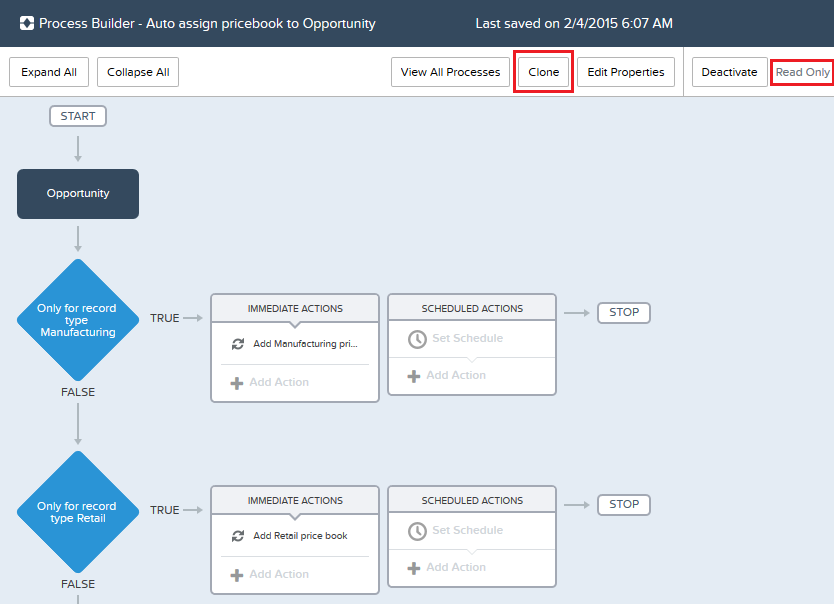Image resolution: width=834 pixels, height=604 pixels.
Task: Click the Read Only indicator
Action: [803, 72]
